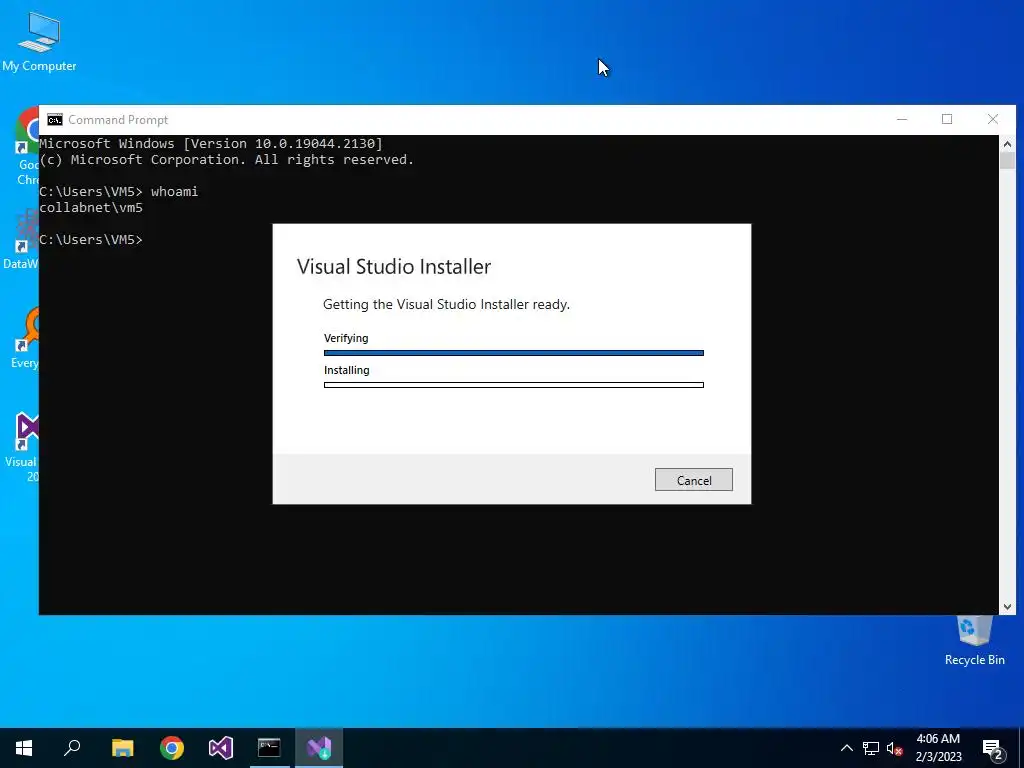The width and height of the screenshot is (1024, 768).
Task: Show hidden system tray icons
Action: (x=846, y=748)
